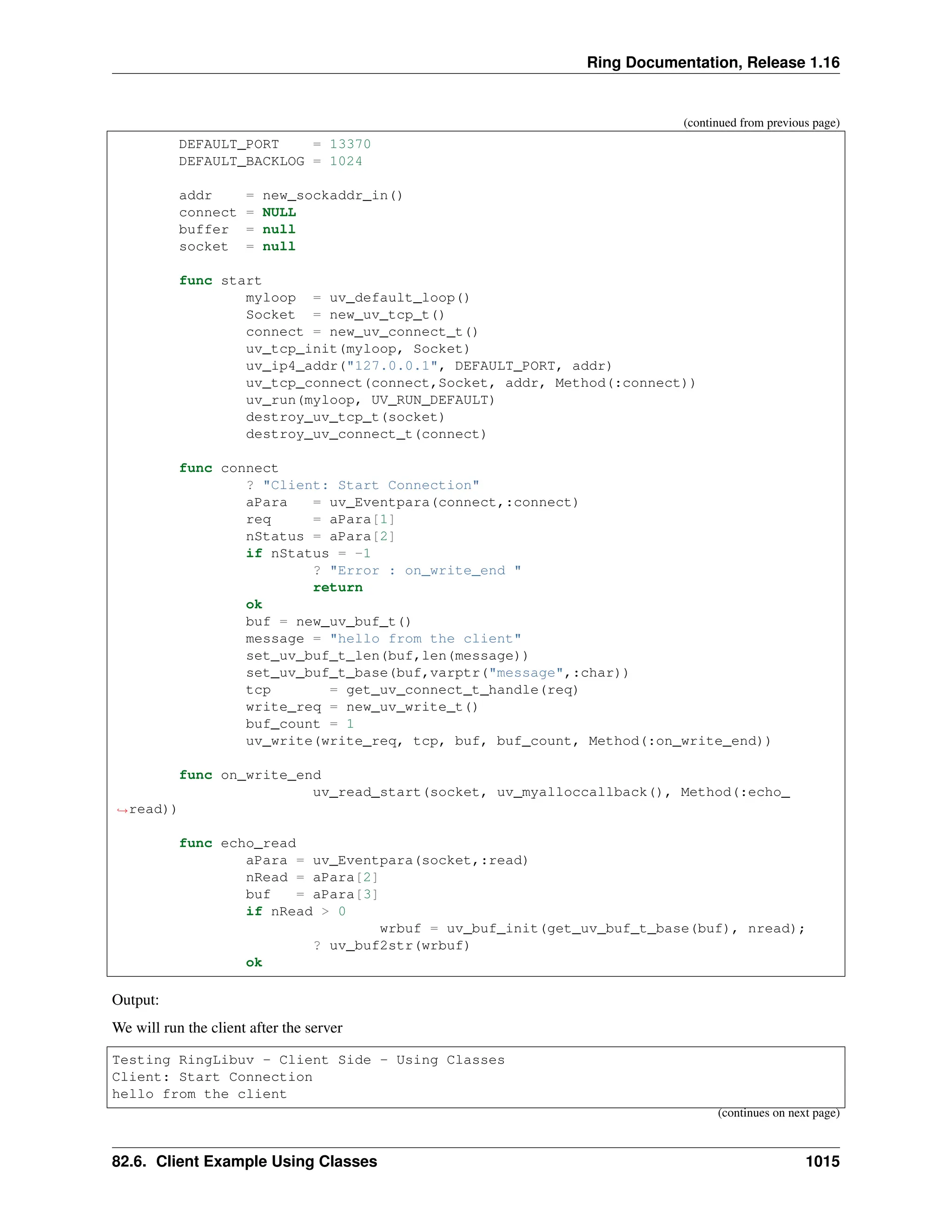
Task: Click the uv_run(myloop, UV_RUN_DEFAULT) line
Action: (x=370, y=400)
